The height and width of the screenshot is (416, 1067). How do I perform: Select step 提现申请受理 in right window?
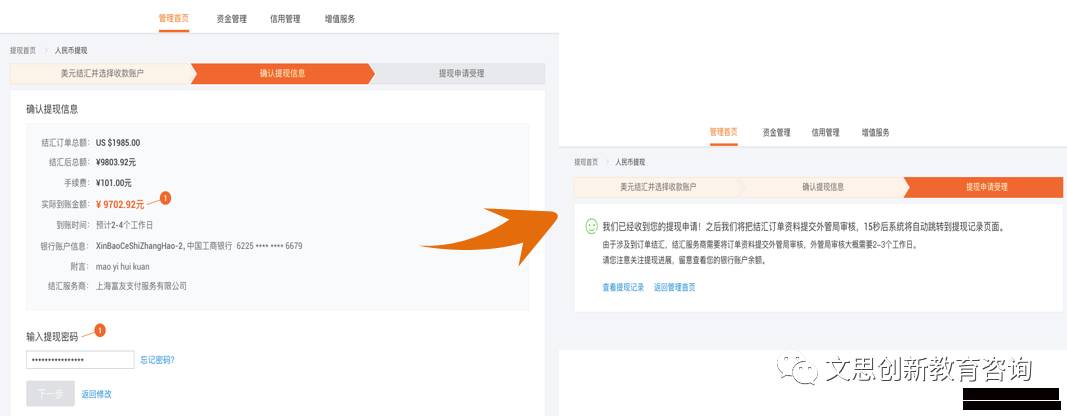point(986,187)
